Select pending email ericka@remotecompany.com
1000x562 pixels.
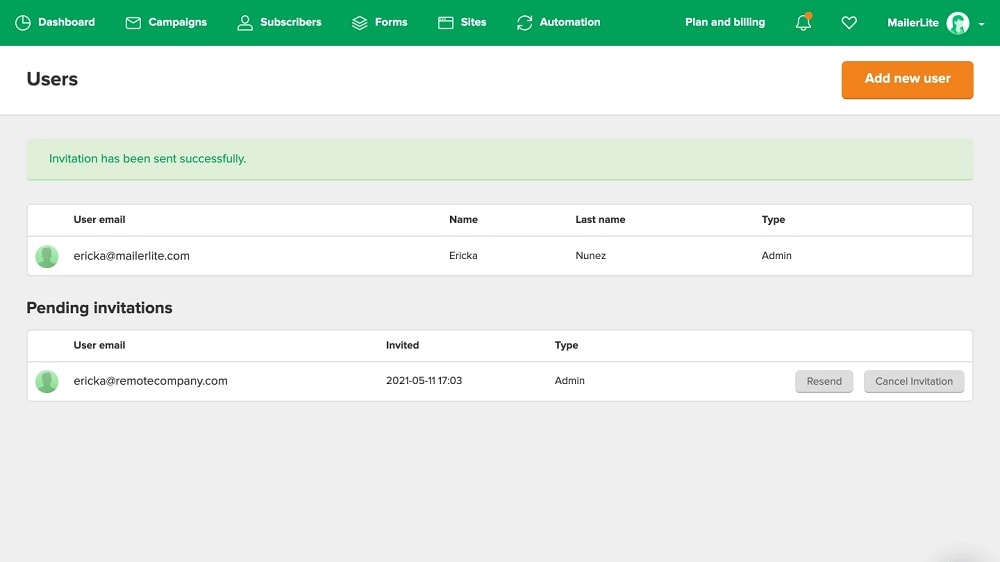(151, 381)
